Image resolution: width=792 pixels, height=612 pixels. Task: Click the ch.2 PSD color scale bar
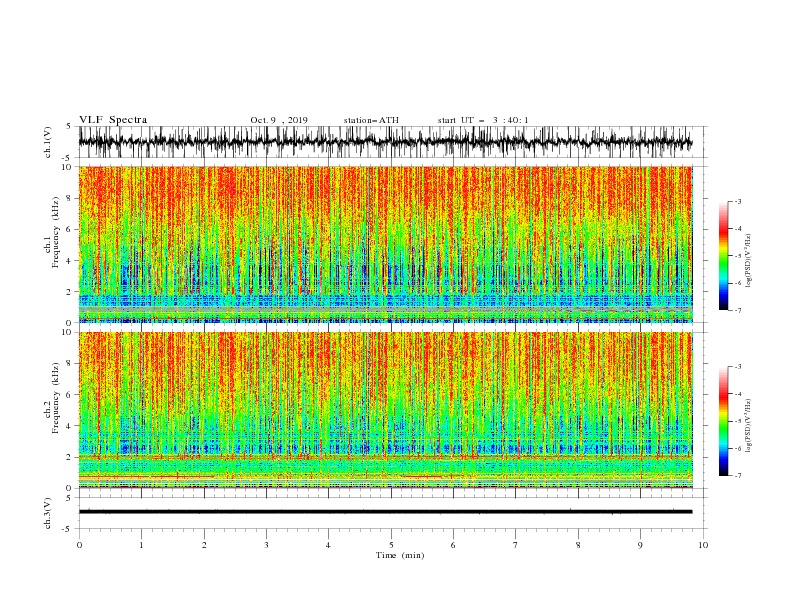[x=724, y=421]
